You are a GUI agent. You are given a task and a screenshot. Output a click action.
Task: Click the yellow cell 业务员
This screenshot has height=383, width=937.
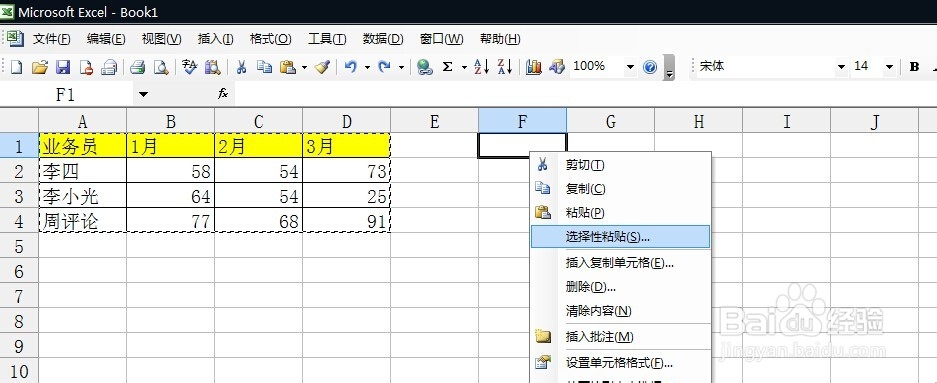click(x=82, y=146)
